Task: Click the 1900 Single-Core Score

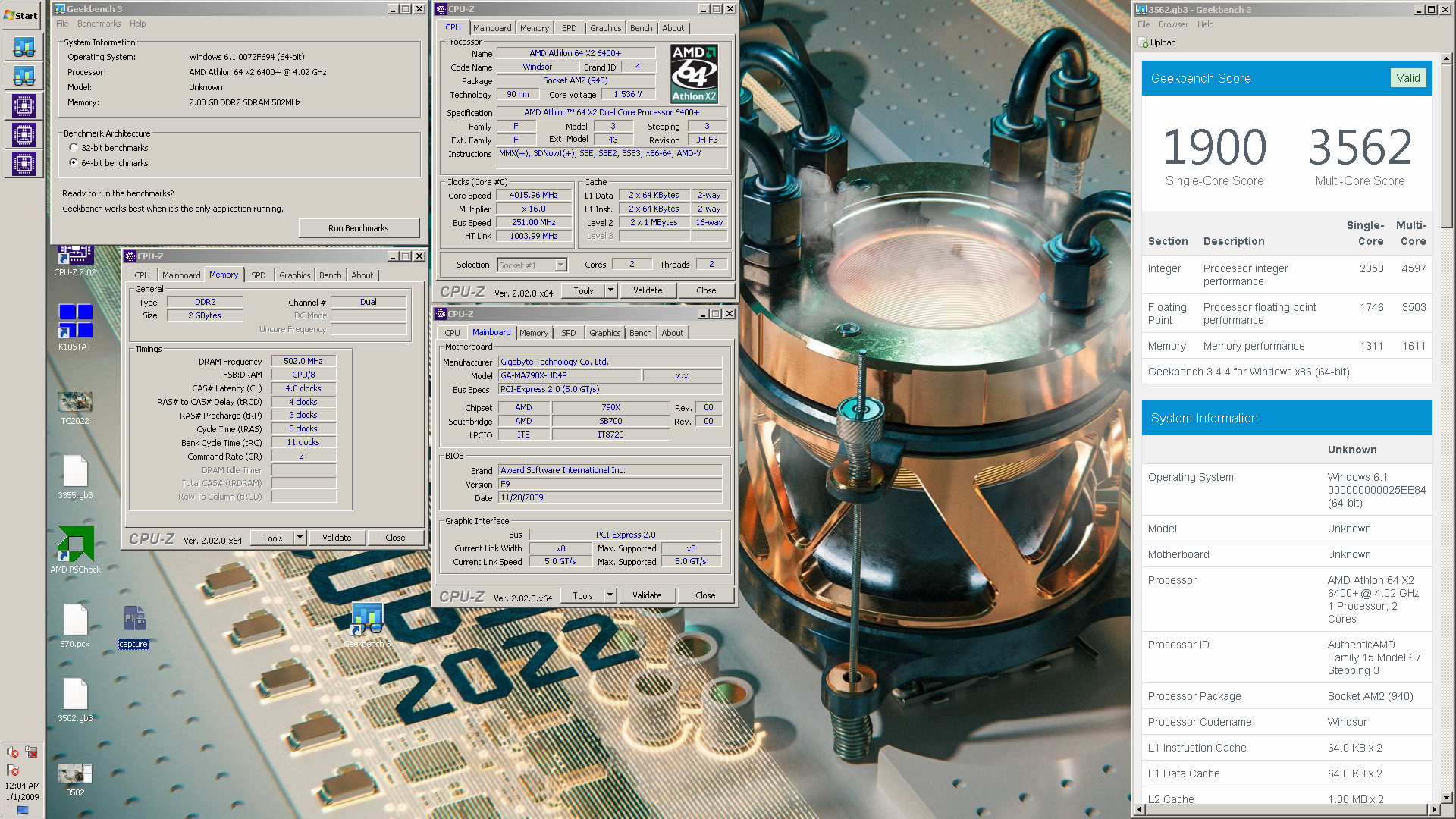Action: coord(1215,147)
